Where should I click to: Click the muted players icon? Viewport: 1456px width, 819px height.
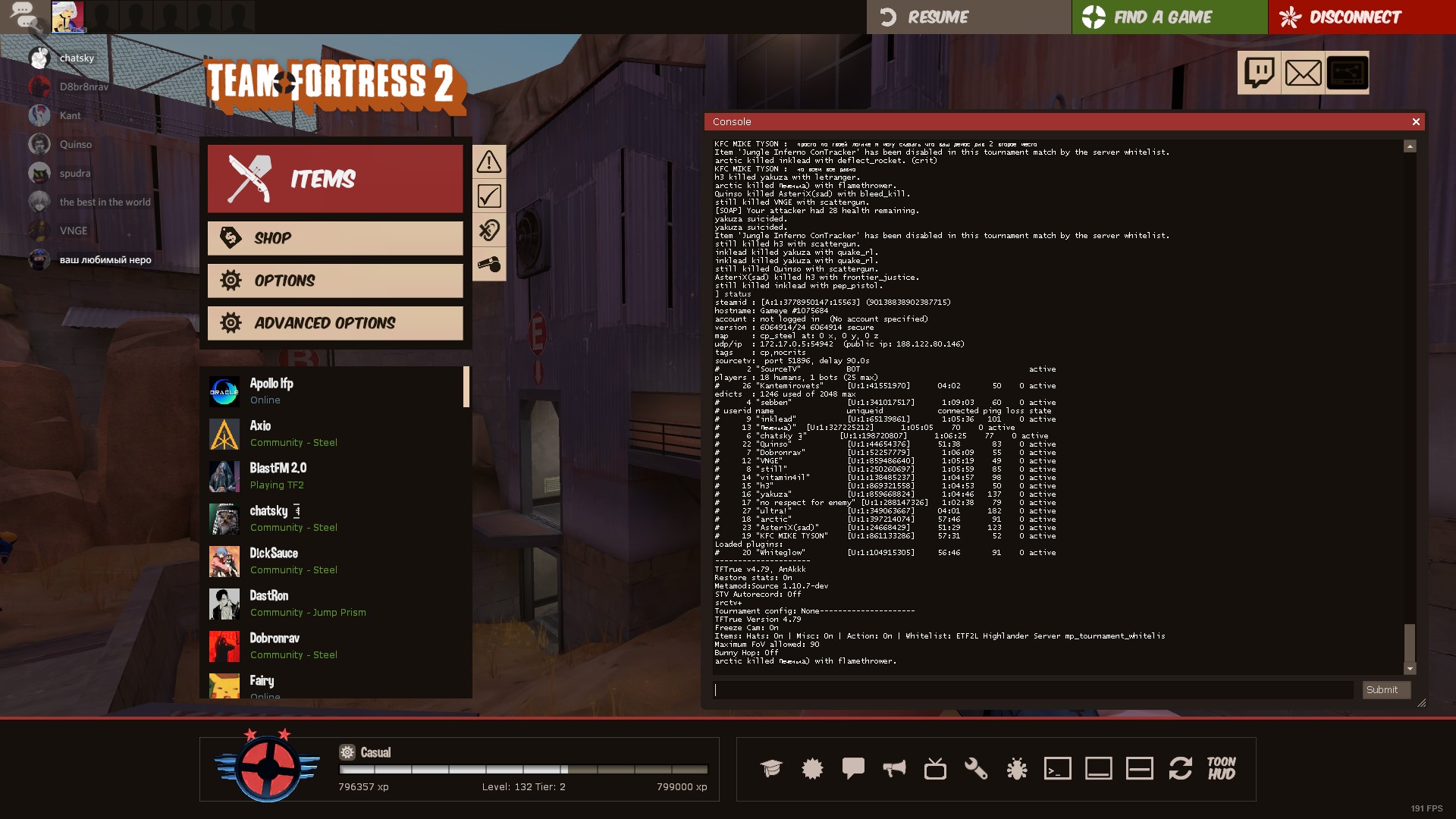pyautogui.click(x=489, y=230)
